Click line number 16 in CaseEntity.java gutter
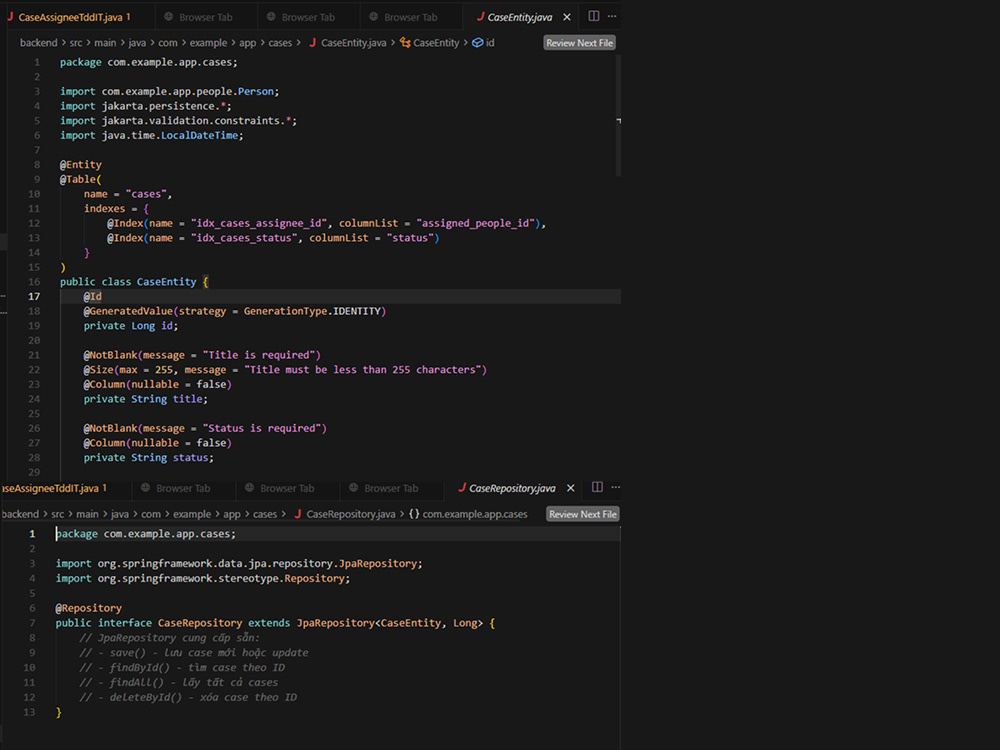 point(34,282)
